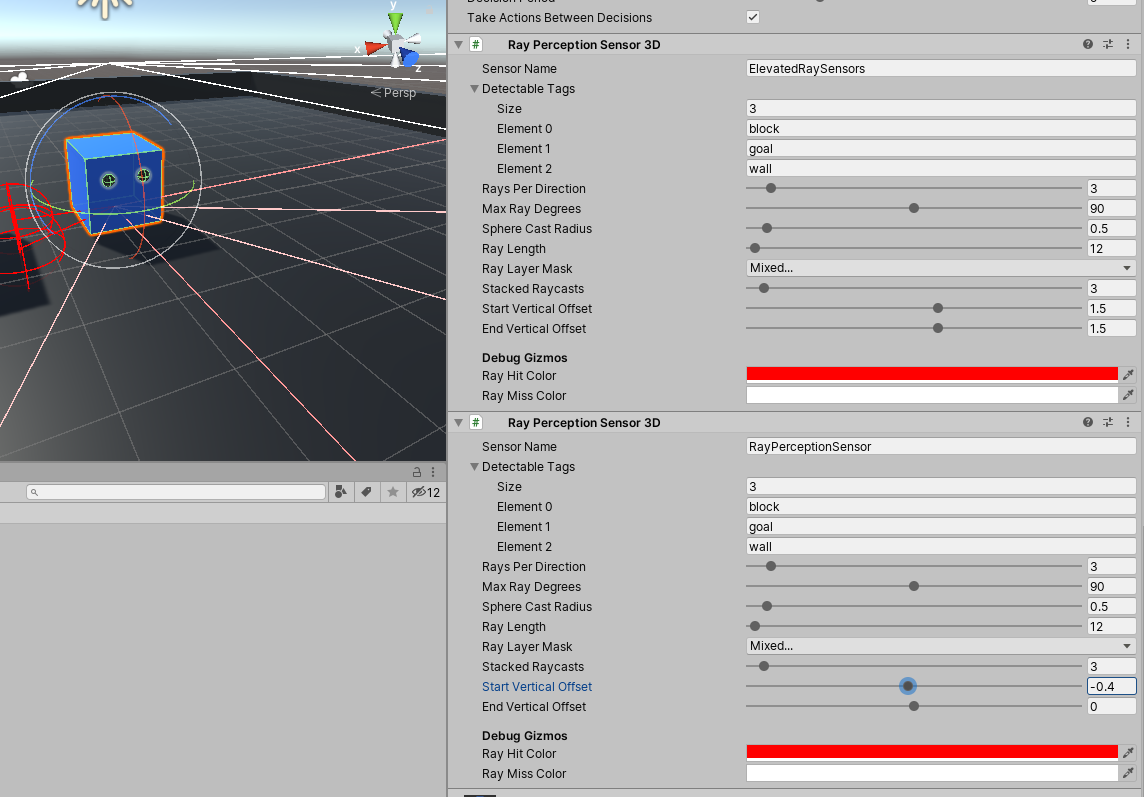Open help for ElevatedRaySensors Ray Perception component

tap(1088, 45)
